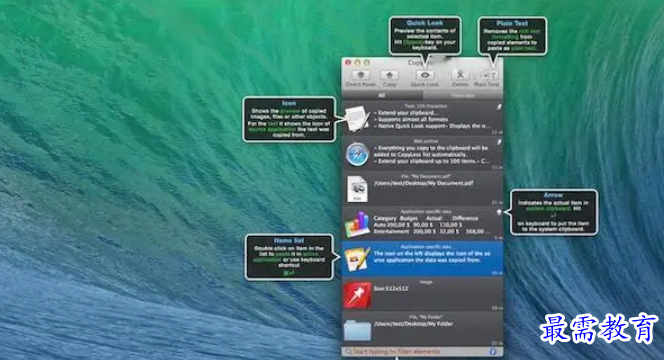Click the search magnifier icon in filter field

(349, 352)
